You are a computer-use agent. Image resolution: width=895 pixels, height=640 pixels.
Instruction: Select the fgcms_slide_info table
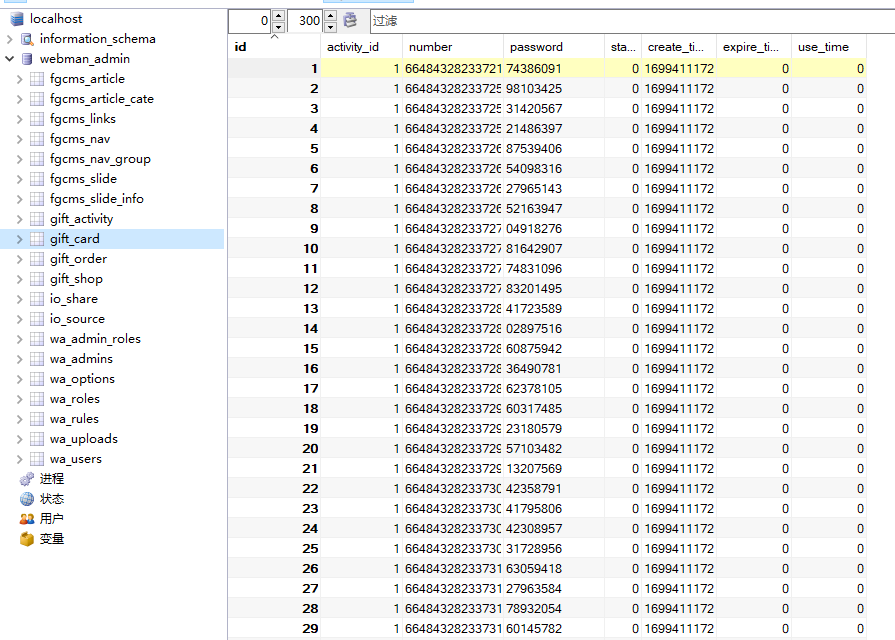tap(96, 199)
